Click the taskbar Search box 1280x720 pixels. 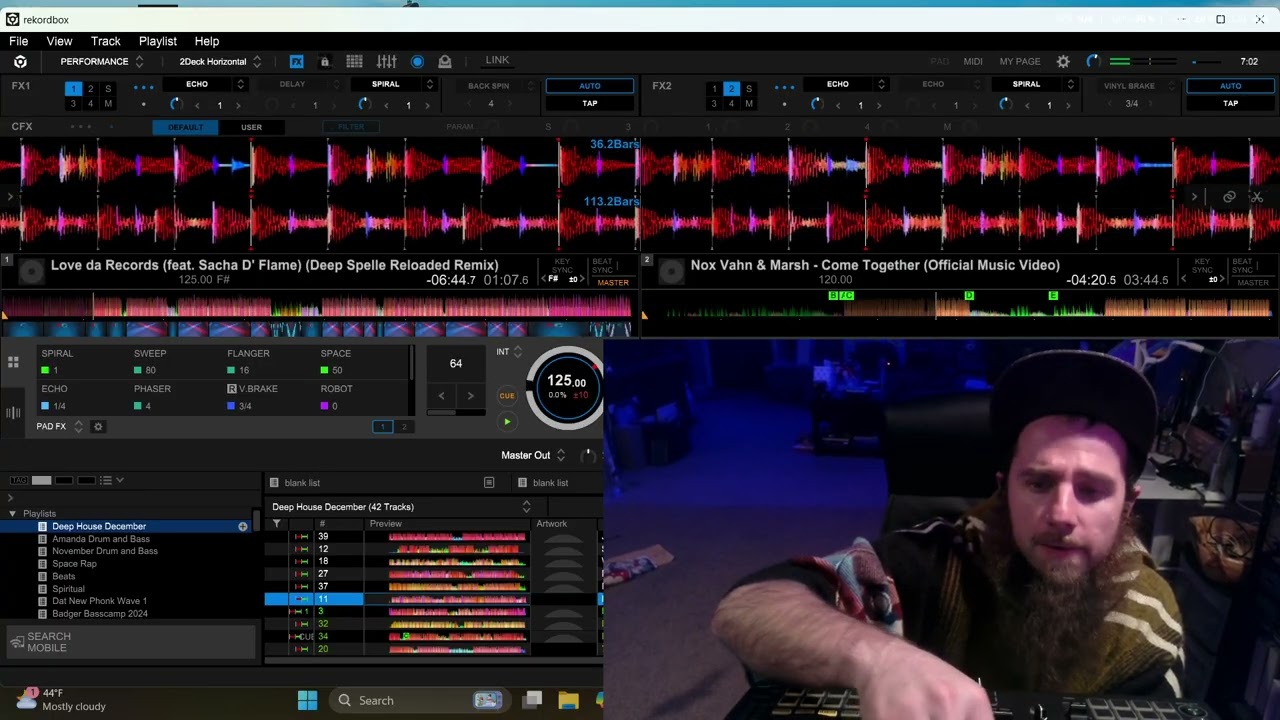tap(420, 700)
